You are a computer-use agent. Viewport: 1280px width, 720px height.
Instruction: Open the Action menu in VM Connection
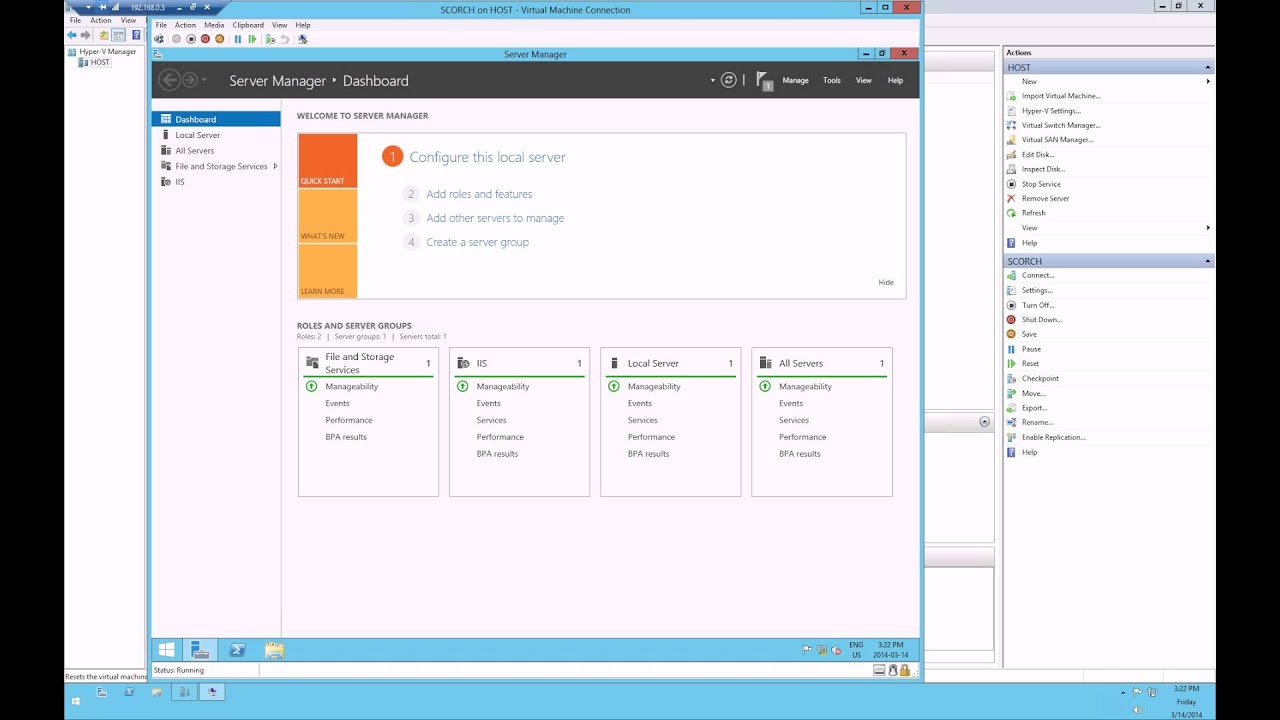(x=186, y=25)
